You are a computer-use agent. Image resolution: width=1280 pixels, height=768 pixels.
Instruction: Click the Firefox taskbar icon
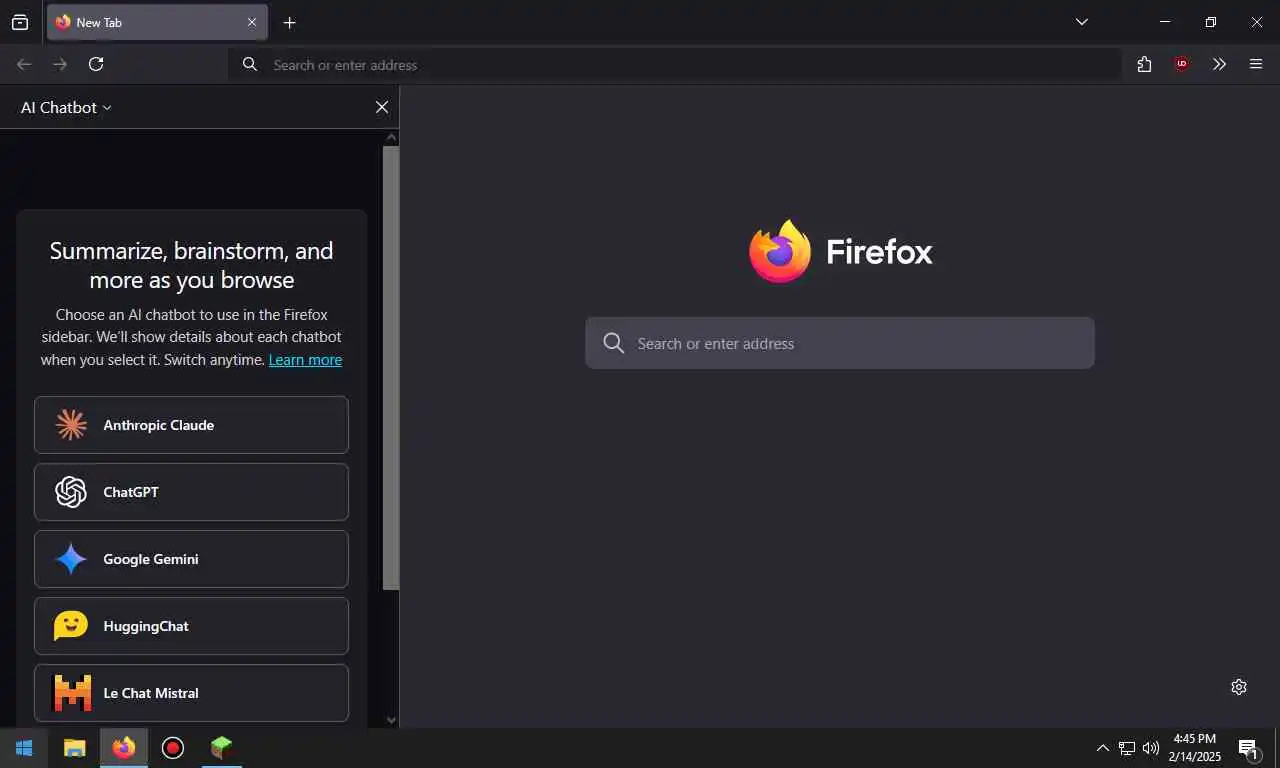click(x=124, y=748)
